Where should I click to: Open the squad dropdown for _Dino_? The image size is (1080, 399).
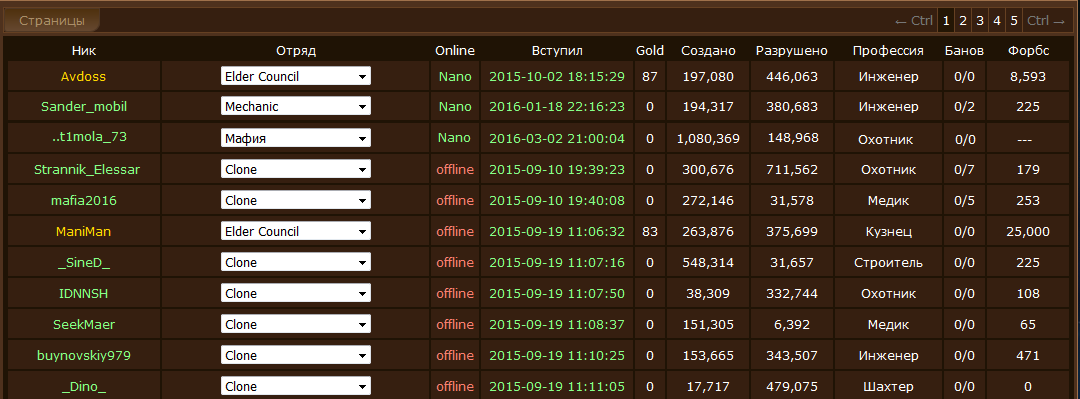click(295, 387)
